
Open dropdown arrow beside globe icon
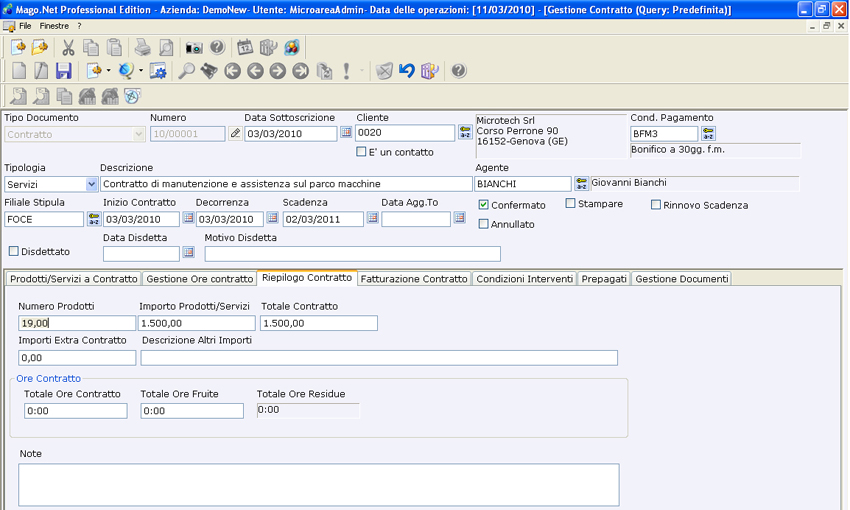pyautogui.click(x=141, y=70)
